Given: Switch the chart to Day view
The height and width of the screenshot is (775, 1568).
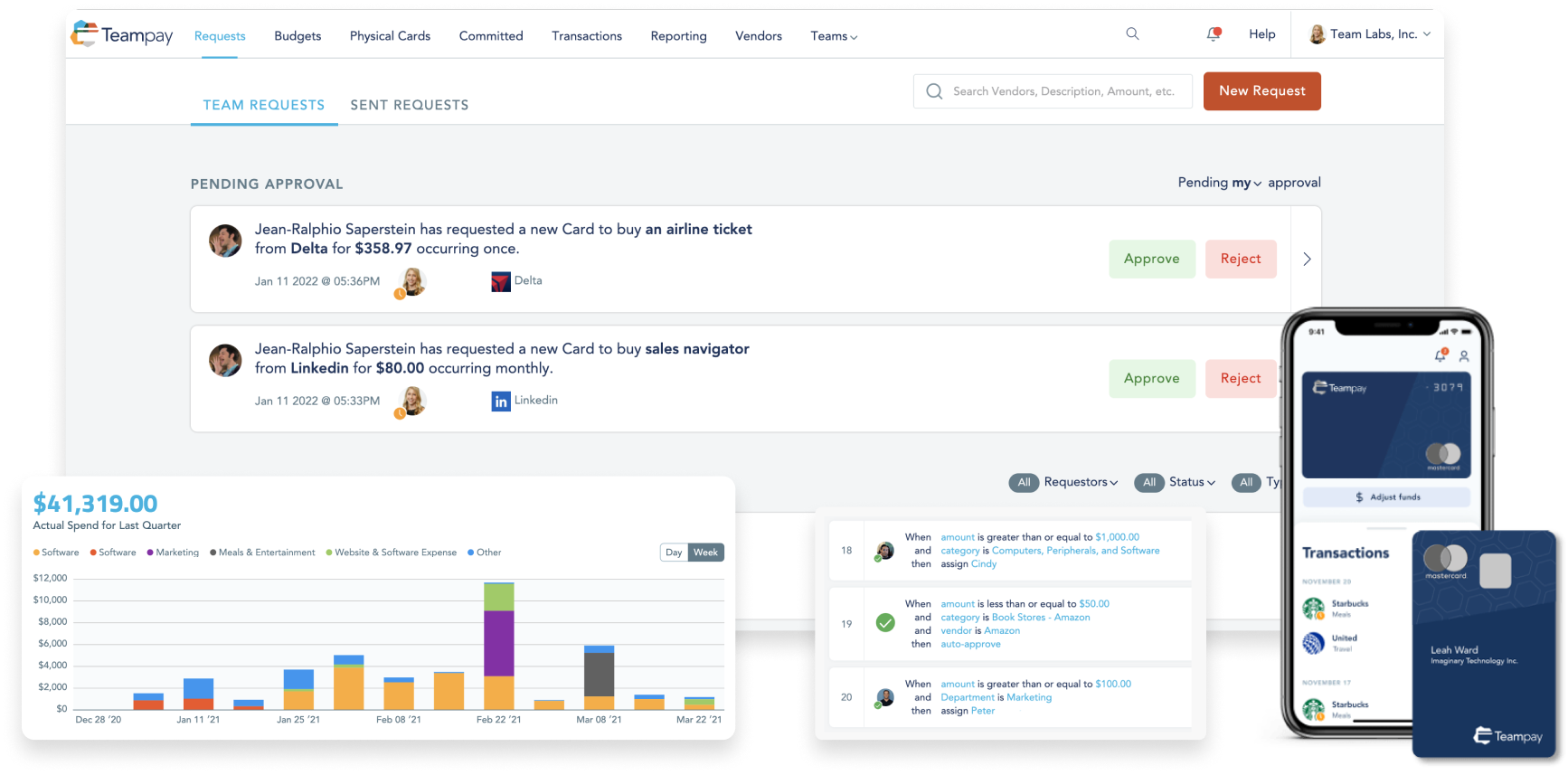Looking at the screenshot, I should point(674,553).
